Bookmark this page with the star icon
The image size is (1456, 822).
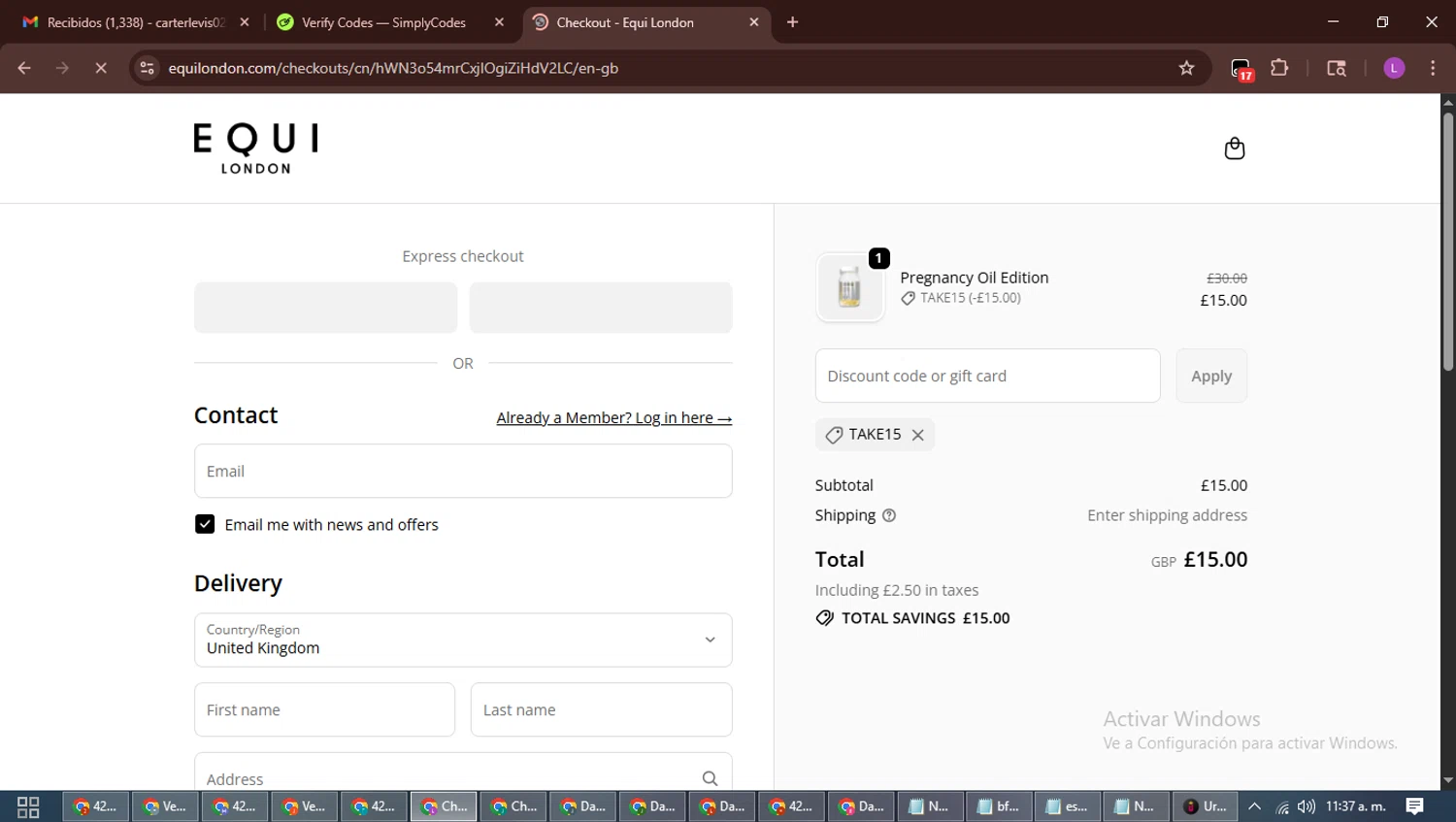pos(1186,68)
